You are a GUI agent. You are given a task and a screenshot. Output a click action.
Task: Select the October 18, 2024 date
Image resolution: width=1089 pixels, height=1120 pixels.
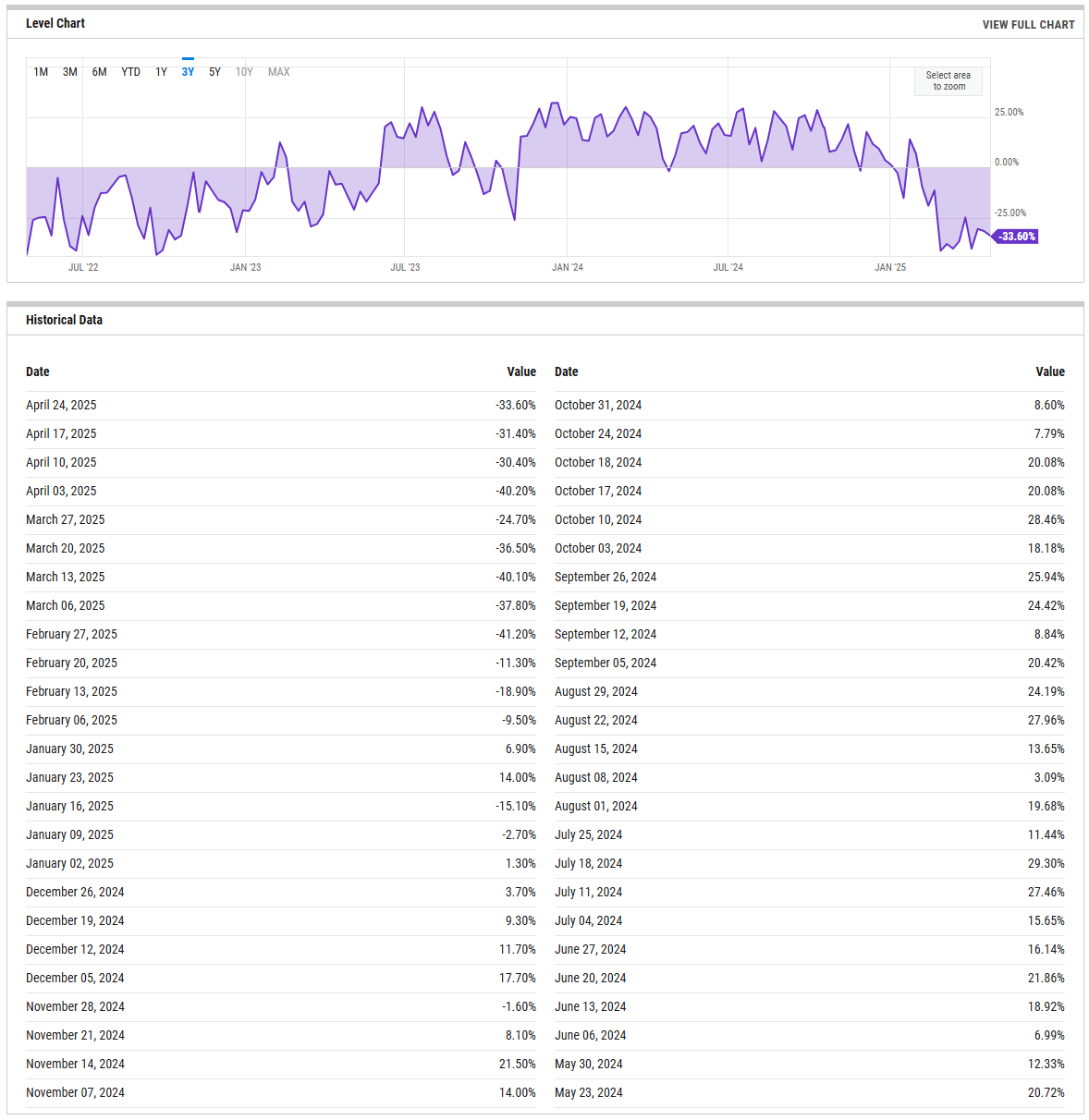(598, 462)
